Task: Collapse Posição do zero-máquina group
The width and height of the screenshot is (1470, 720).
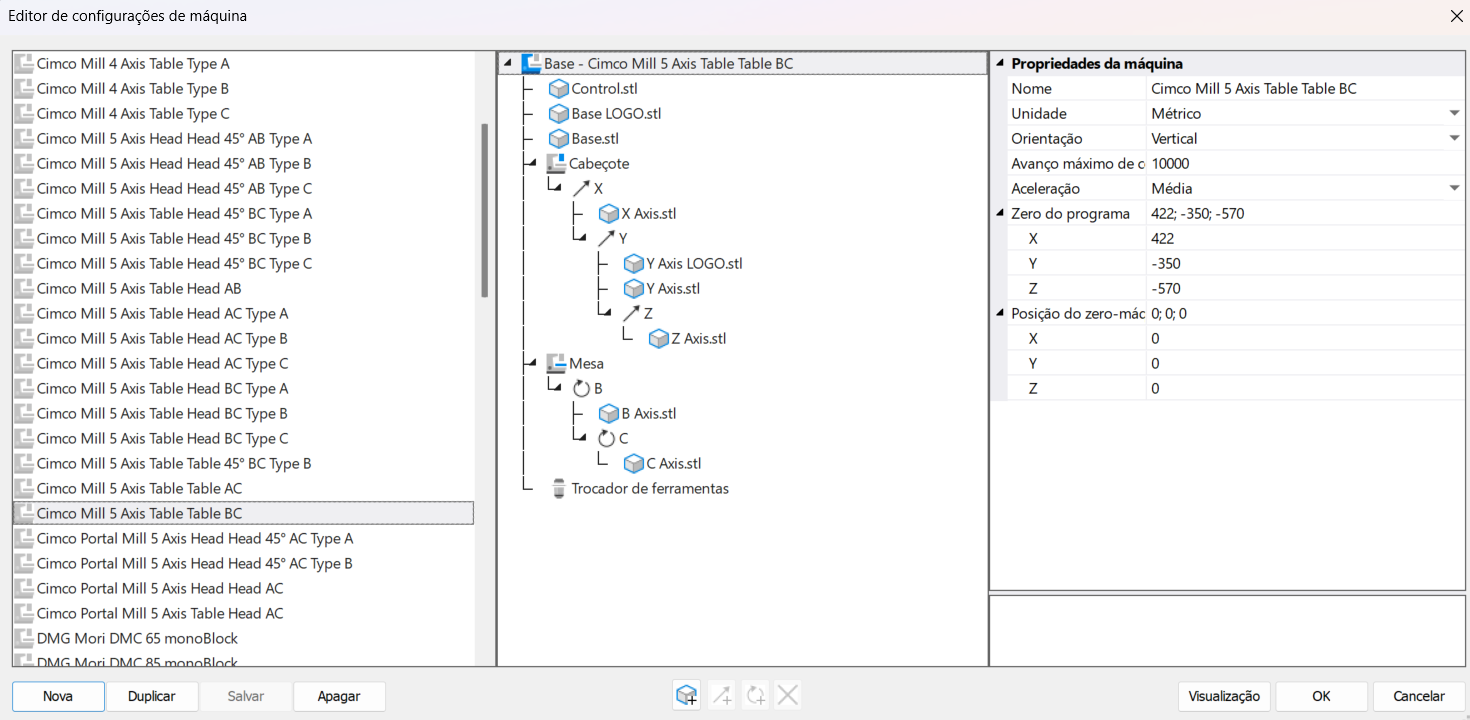Action: coord(1000,314)
